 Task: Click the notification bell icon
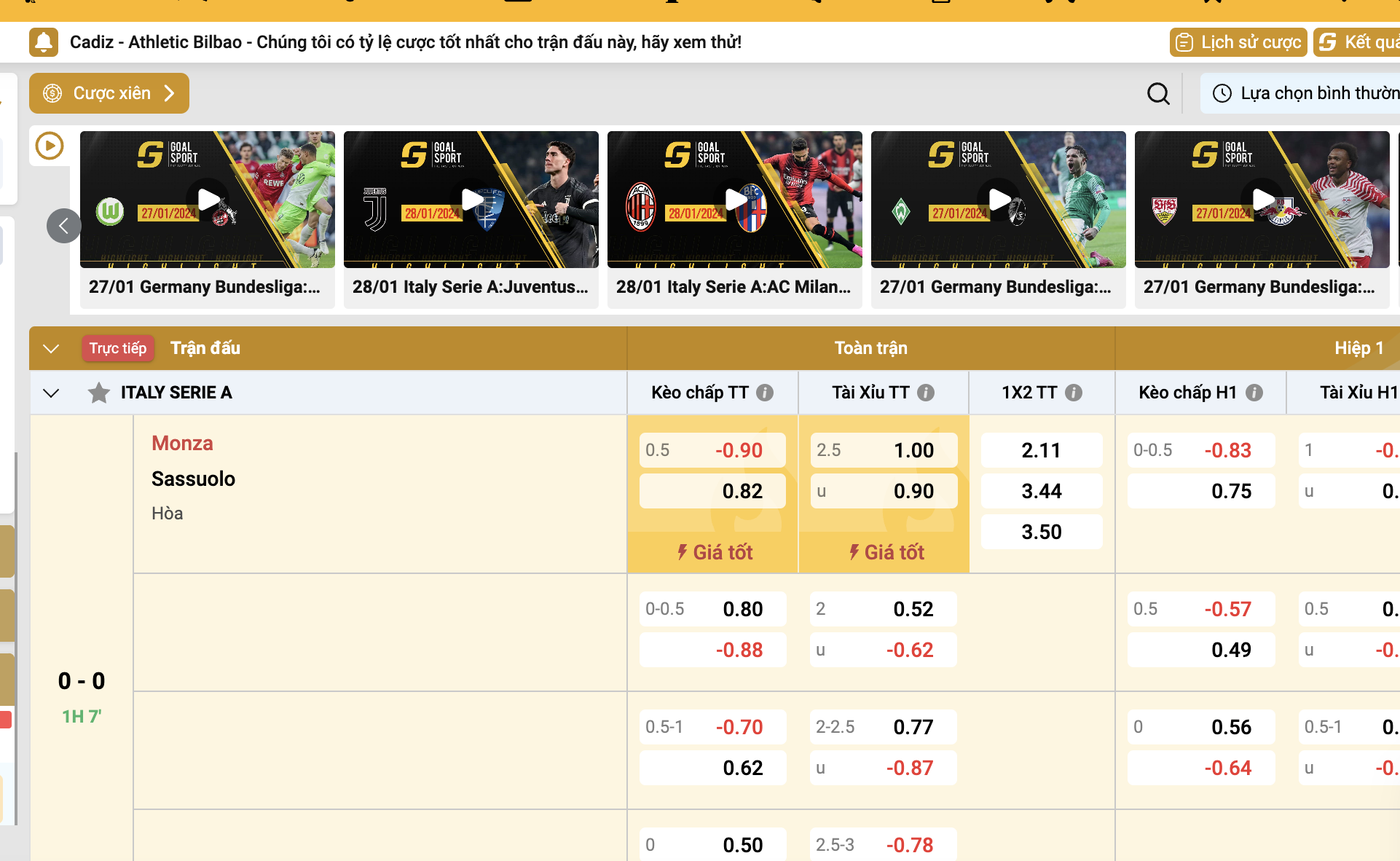pyautogui.click(x=44, y=42)
